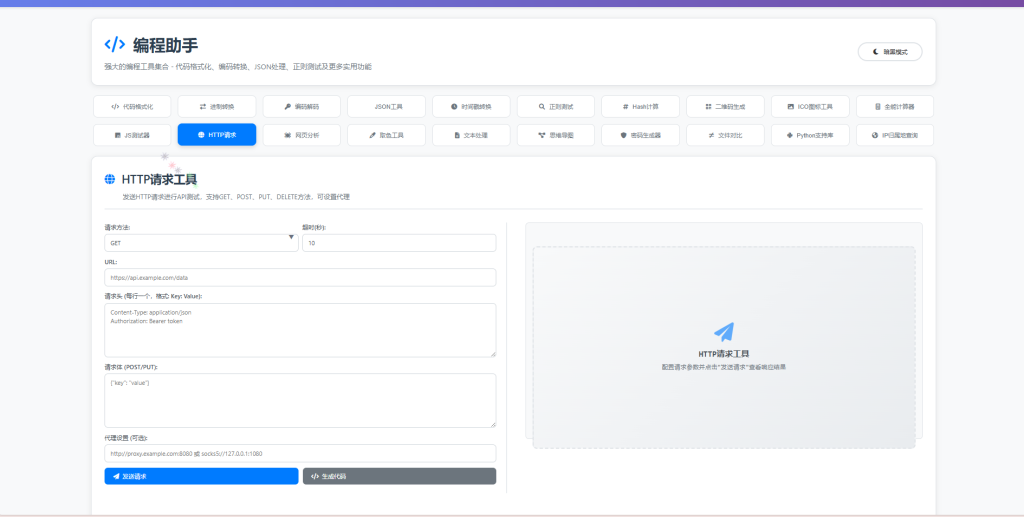Open the 代码格式化 code formatter tool

132,106
